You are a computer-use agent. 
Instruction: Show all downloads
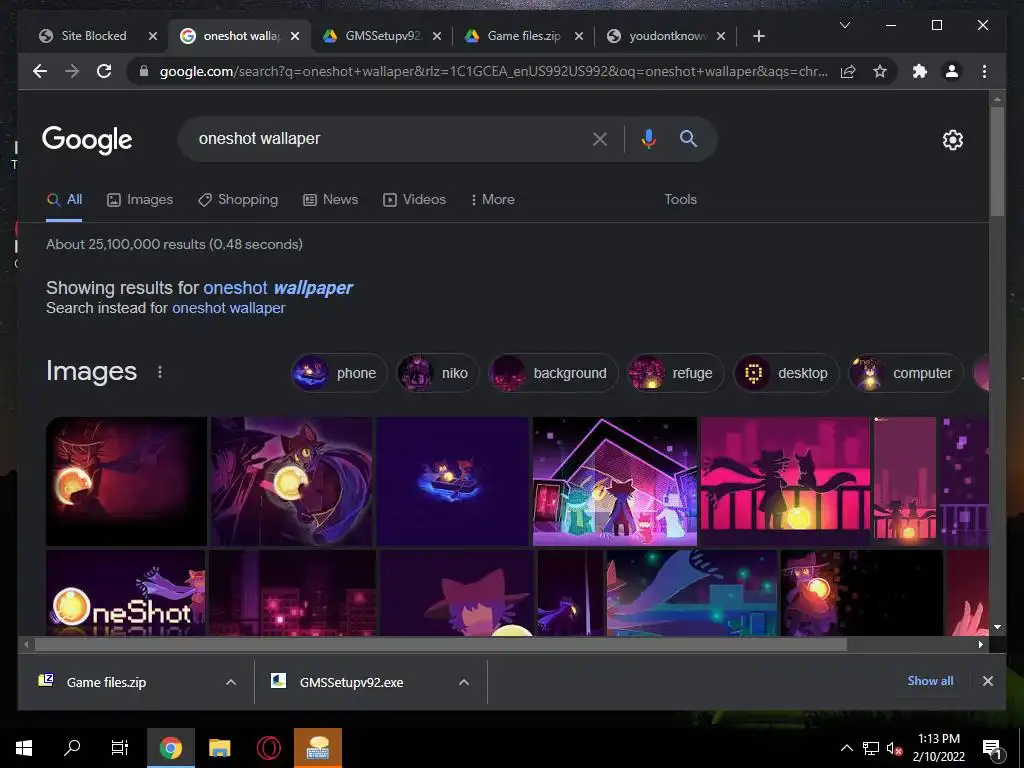[x=930, y=680]
